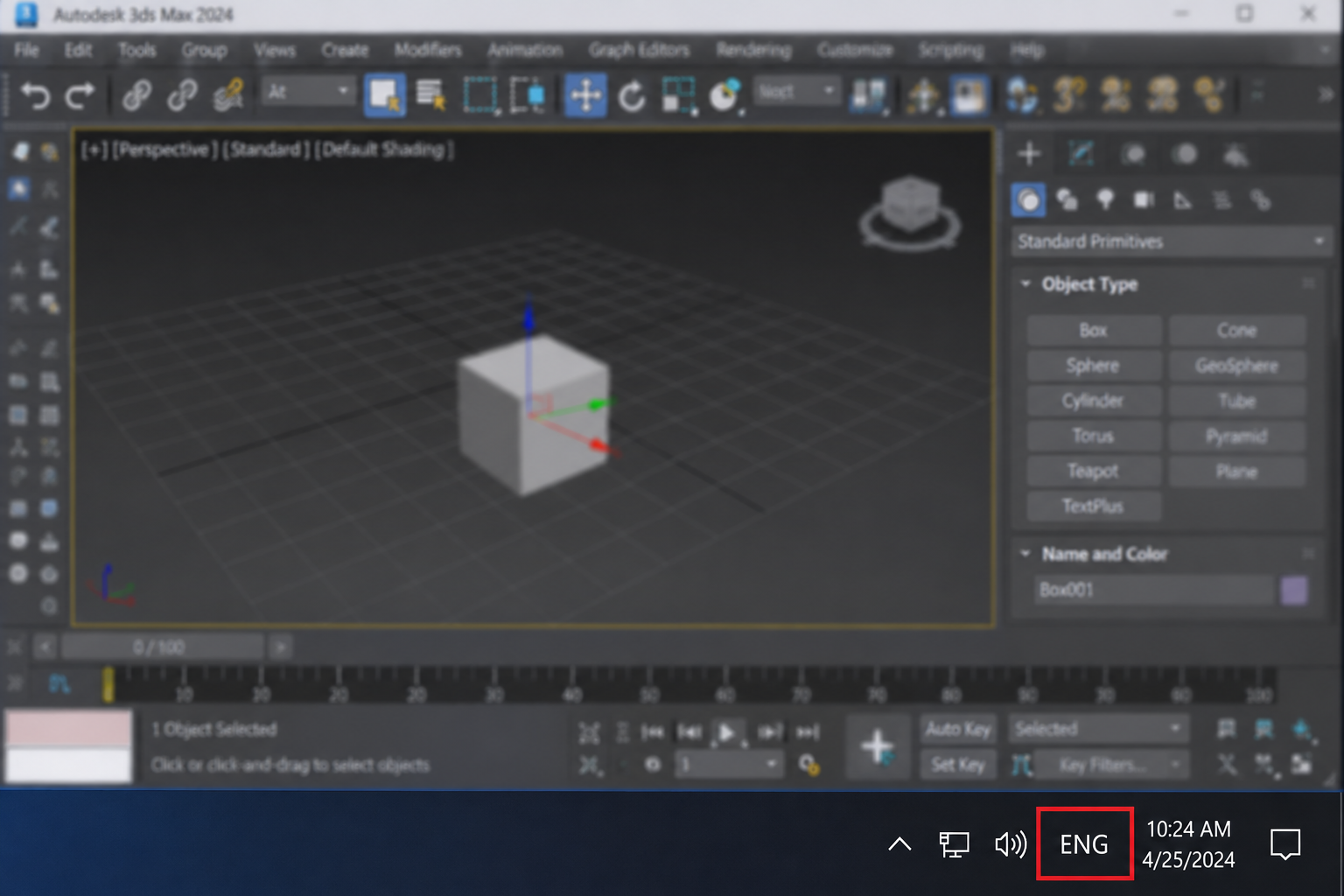
Task: Activate the Select and Link tool
Action: (136, 94)
